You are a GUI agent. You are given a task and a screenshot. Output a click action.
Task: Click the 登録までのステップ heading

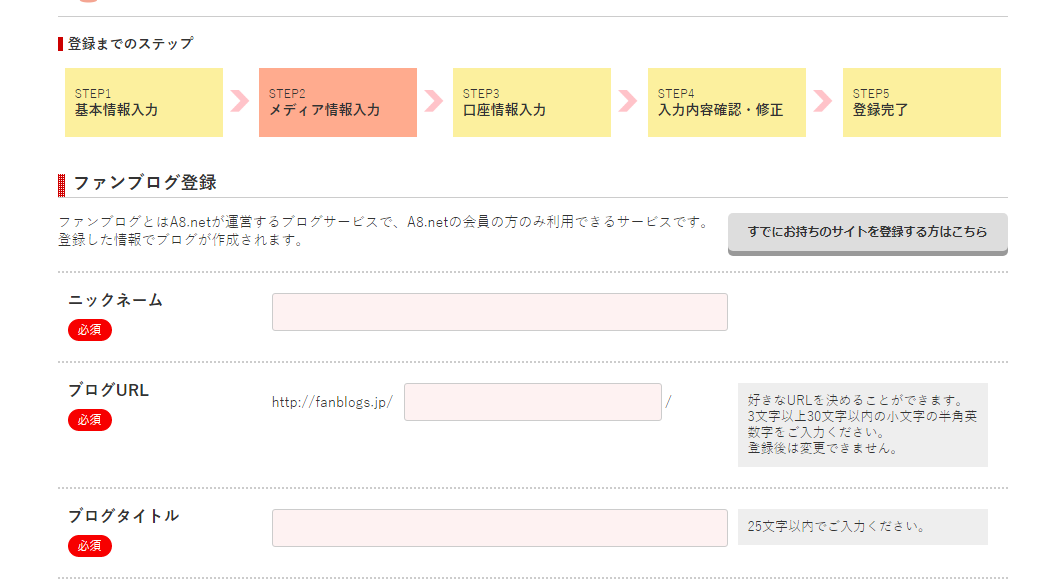[130, 44]
